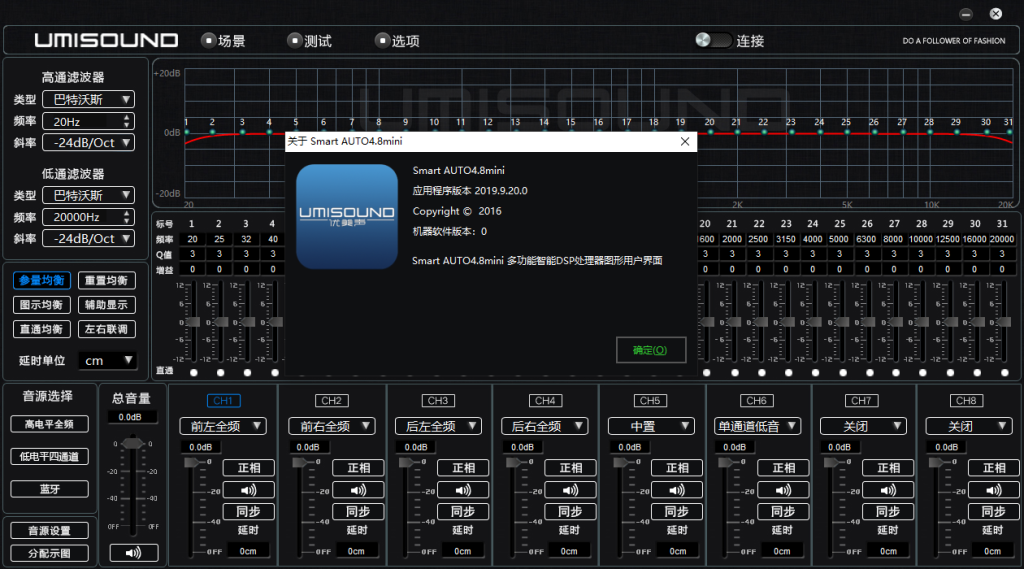Open CH8 关闭 output dropdown
Screen dimensions: 1024x569
pyautogui.click(x=968, y=426)
